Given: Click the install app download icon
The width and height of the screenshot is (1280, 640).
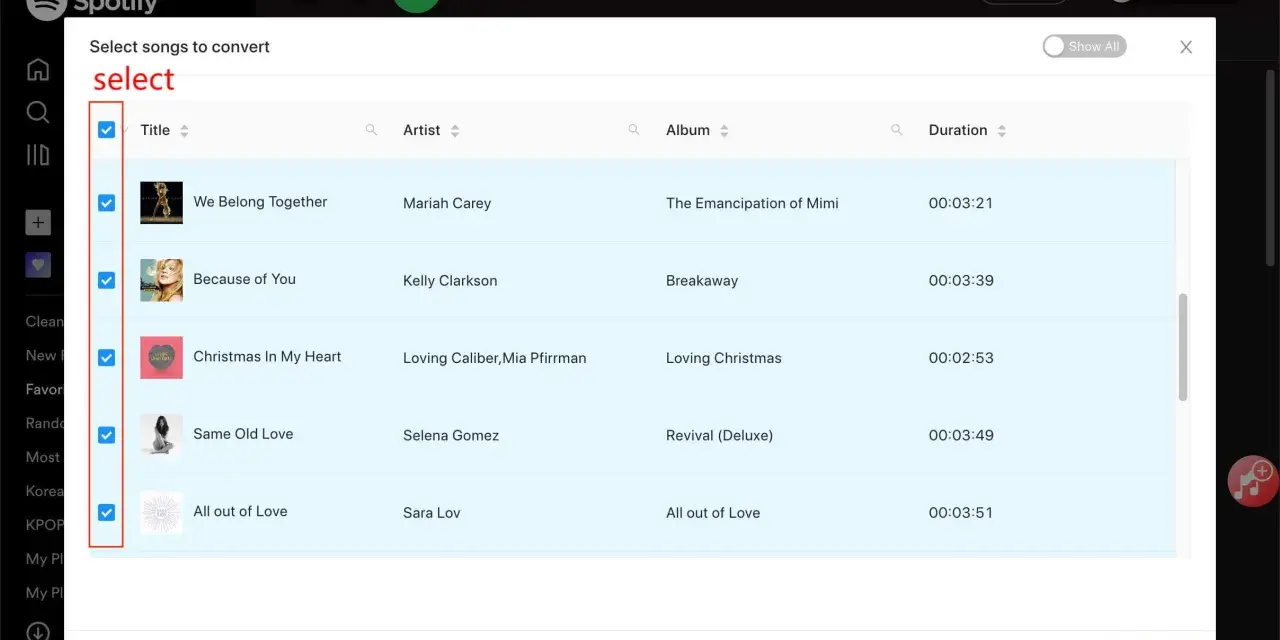Looking at the screenshot, I should [38, 631].
